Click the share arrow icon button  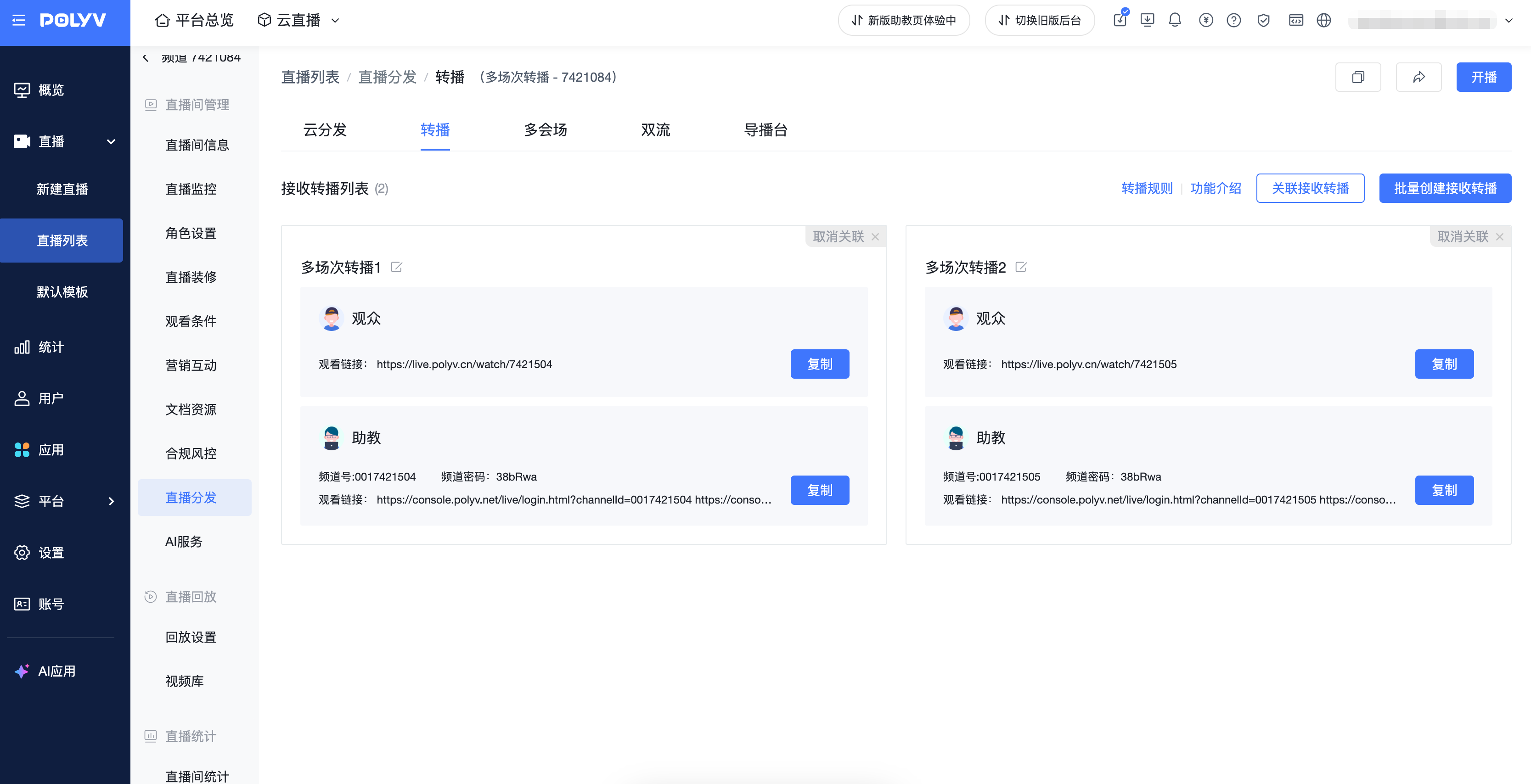coord(1418,77)
